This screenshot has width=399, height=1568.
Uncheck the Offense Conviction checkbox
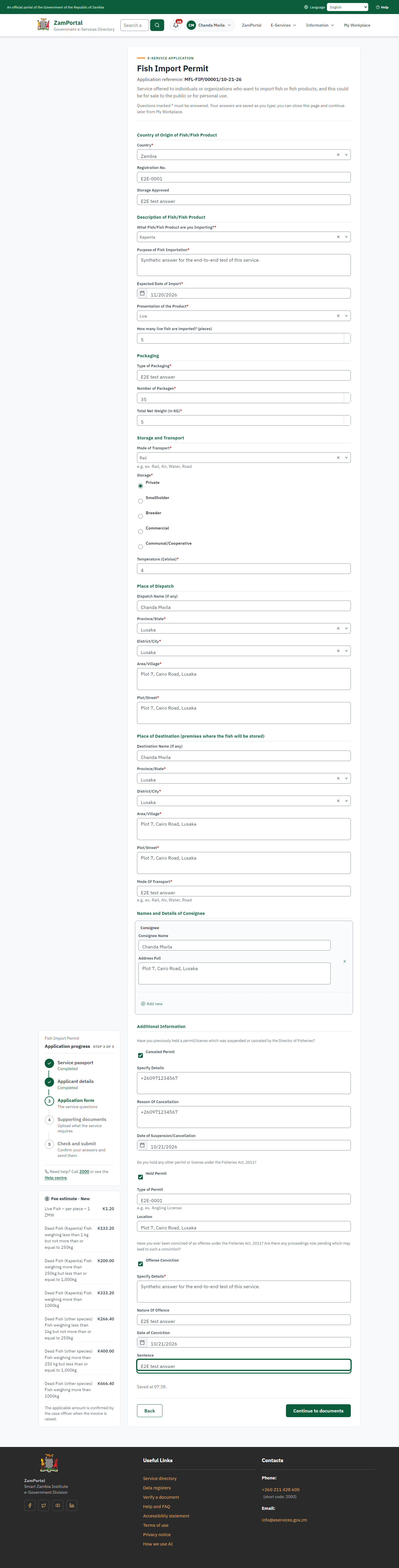pyautogui.click(x=140, y=1264)
